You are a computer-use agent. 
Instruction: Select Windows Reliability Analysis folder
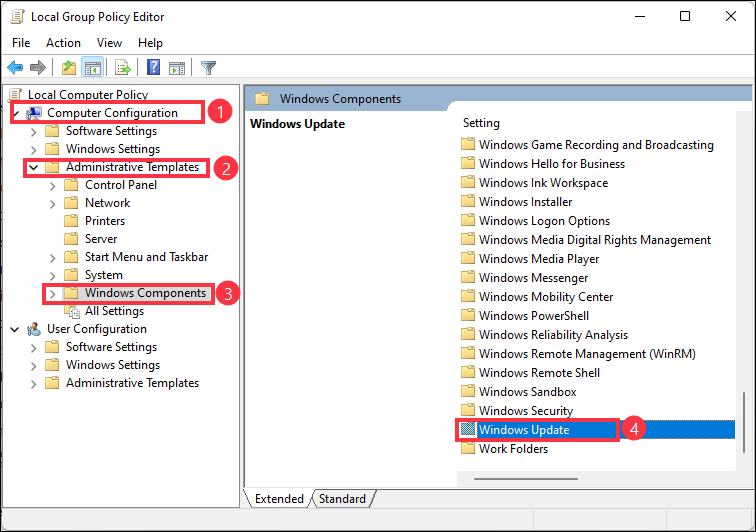553,335
